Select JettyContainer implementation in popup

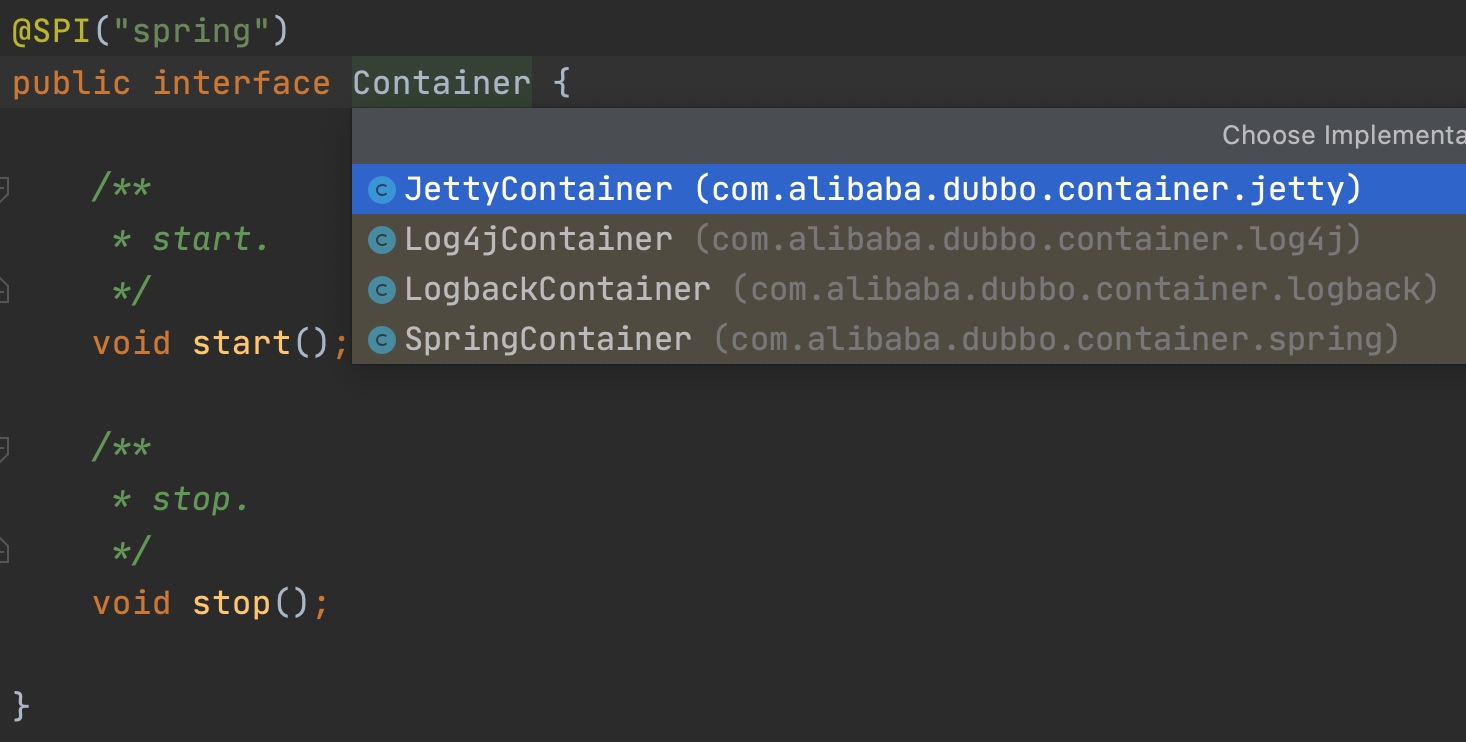pos(909,189)
